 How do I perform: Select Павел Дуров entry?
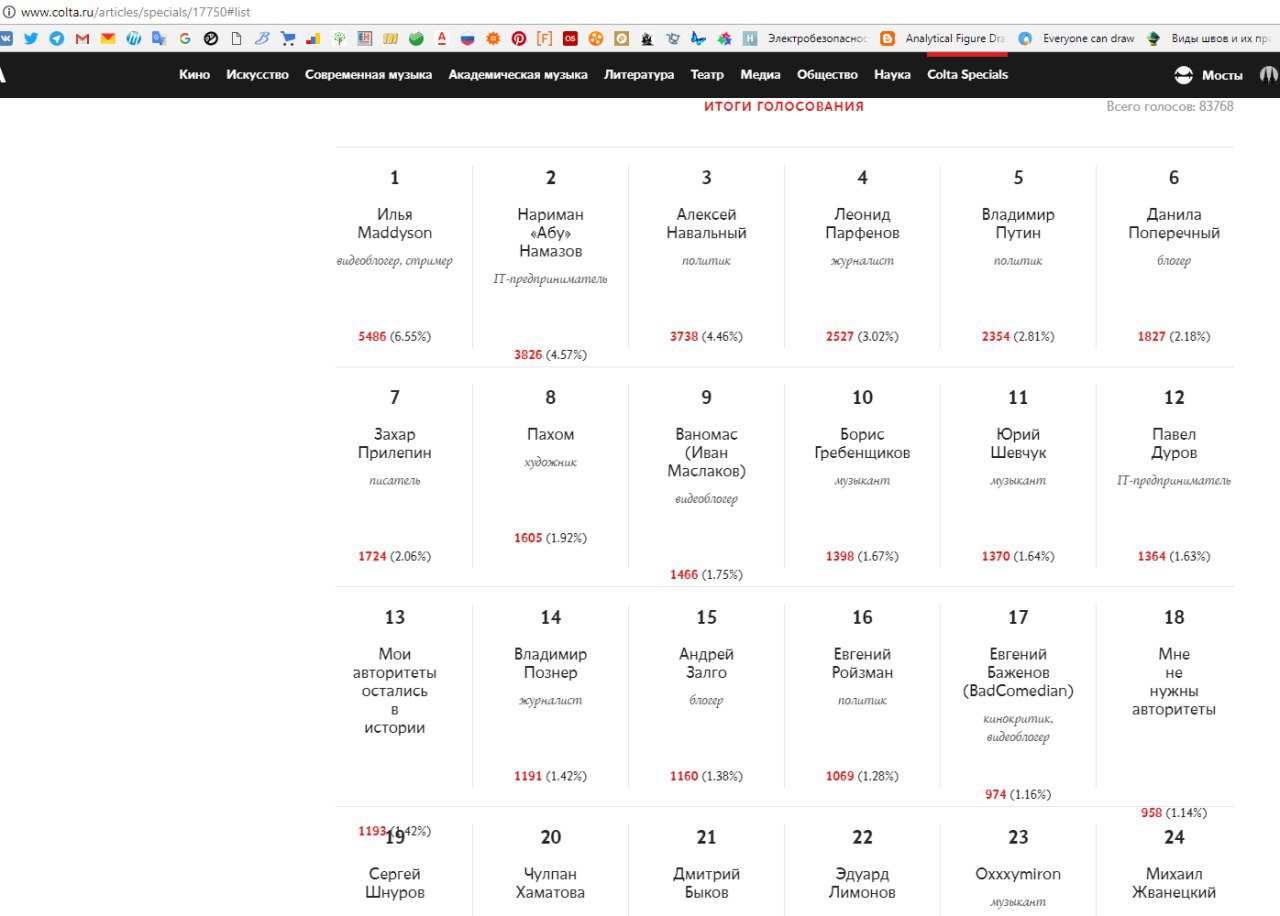[x=1174, y=444]
